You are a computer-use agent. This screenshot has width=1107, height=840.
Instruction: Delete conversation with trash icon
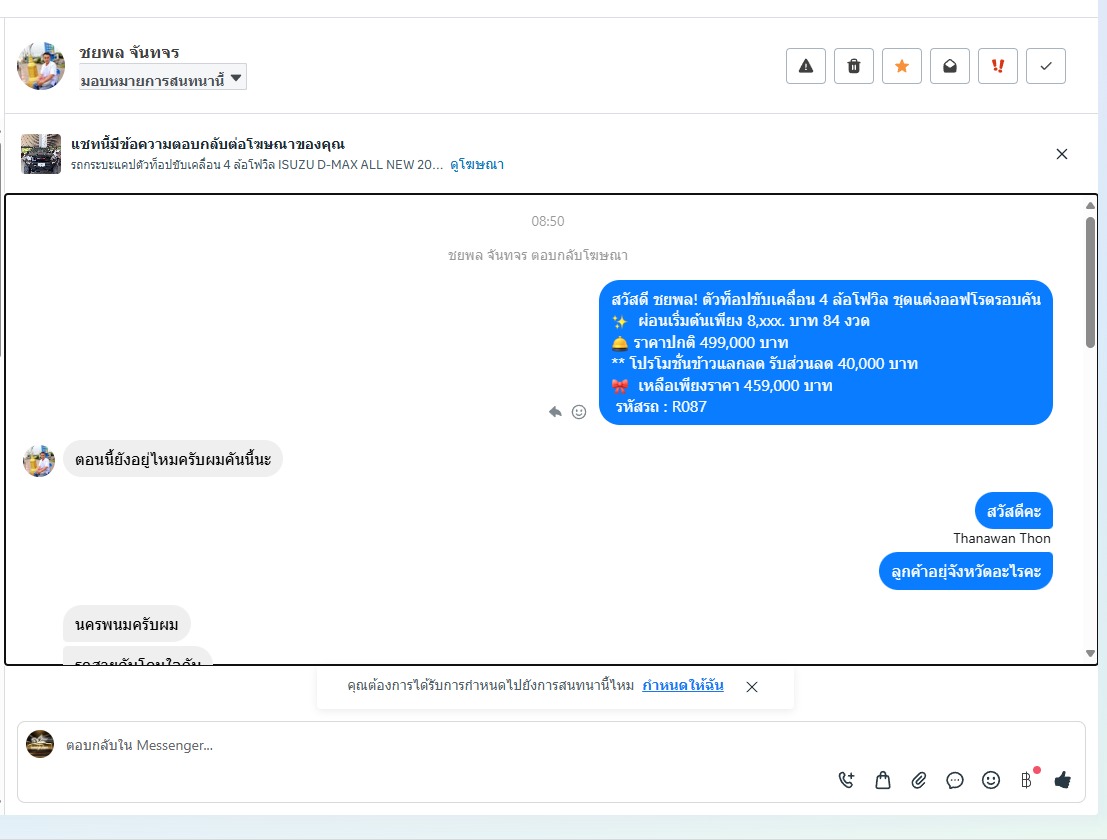click(854, 66)
